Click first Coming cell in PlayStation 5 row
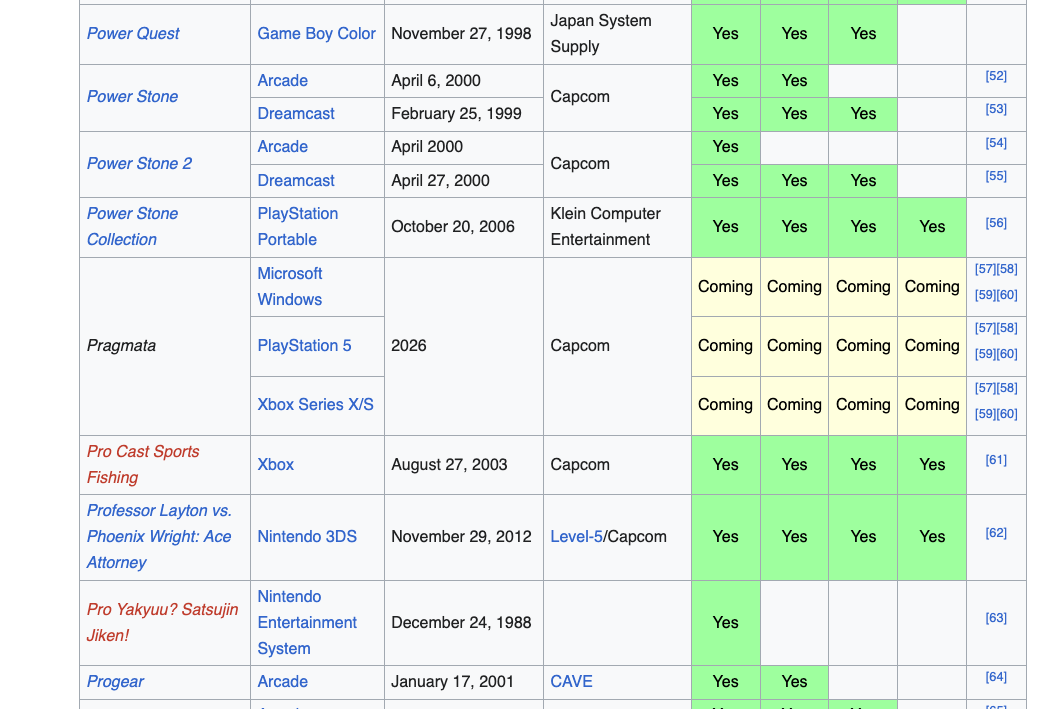Screen dimensions: 1056x709 725,346
